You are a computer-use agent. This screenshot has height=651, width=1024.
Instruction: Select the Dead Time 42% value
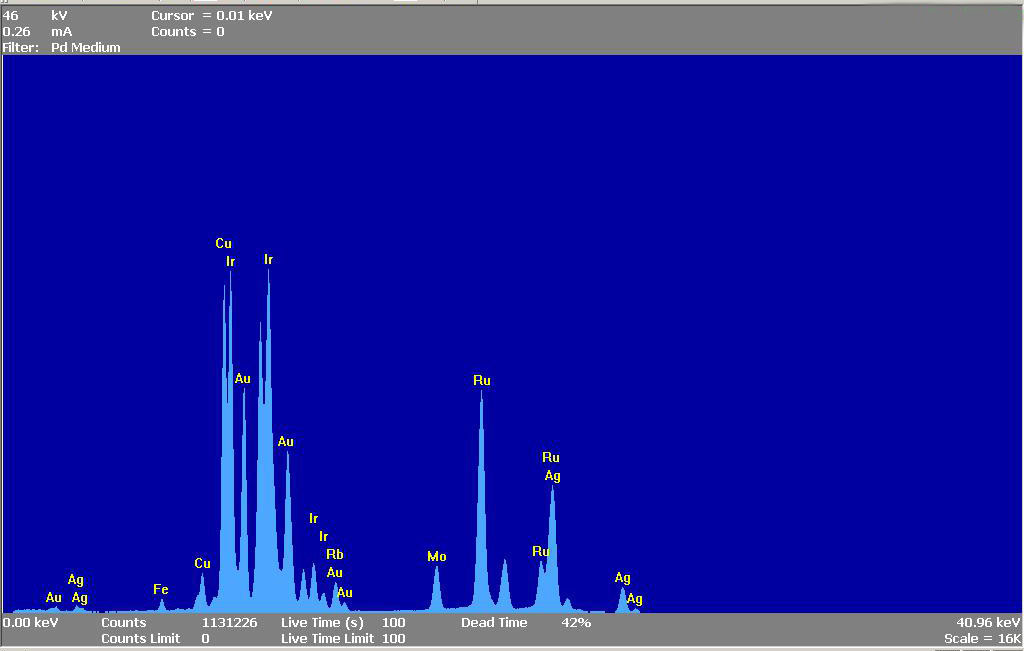[576, 623]
